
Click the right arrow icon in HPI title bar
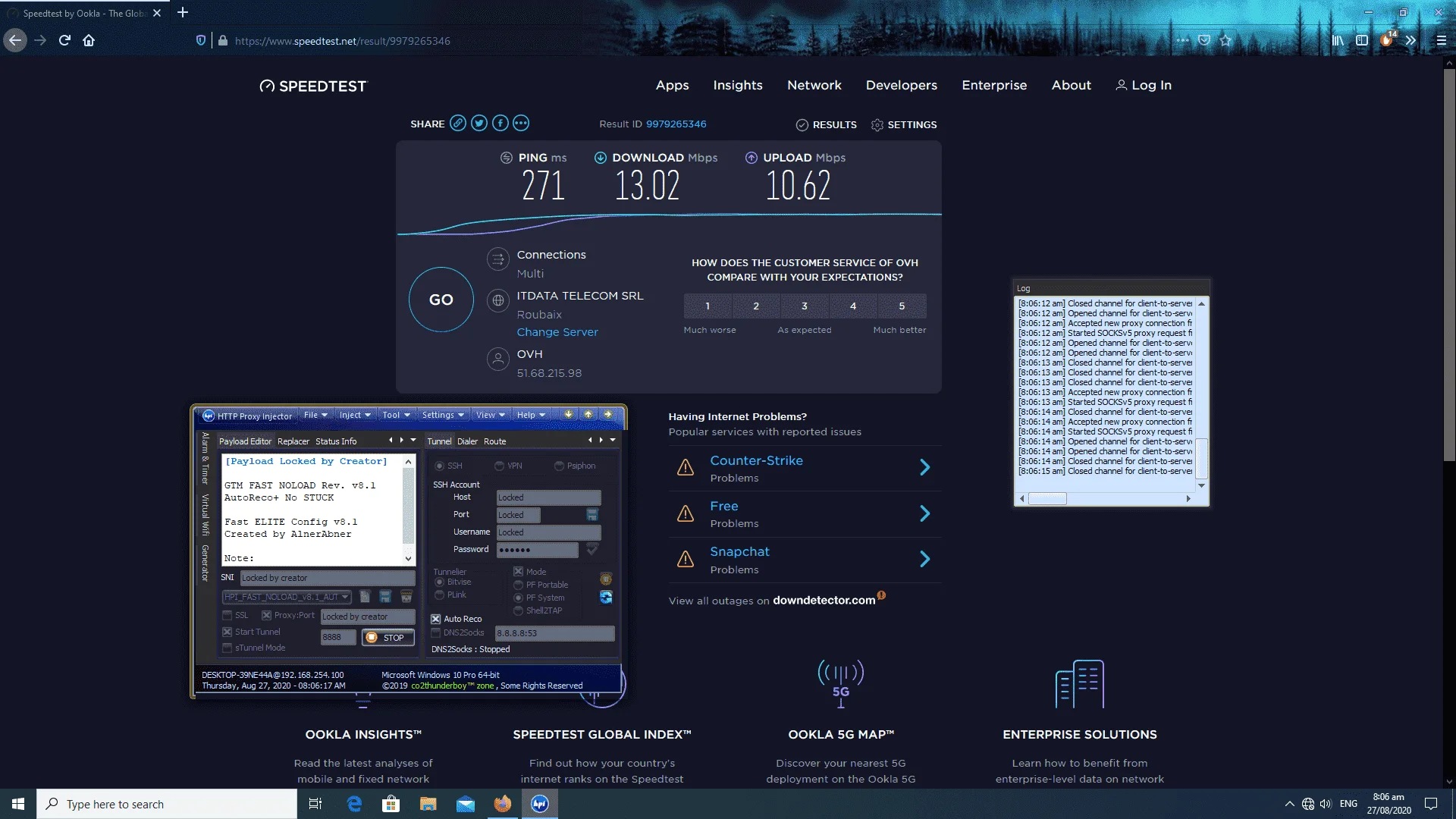click(607, 415)
